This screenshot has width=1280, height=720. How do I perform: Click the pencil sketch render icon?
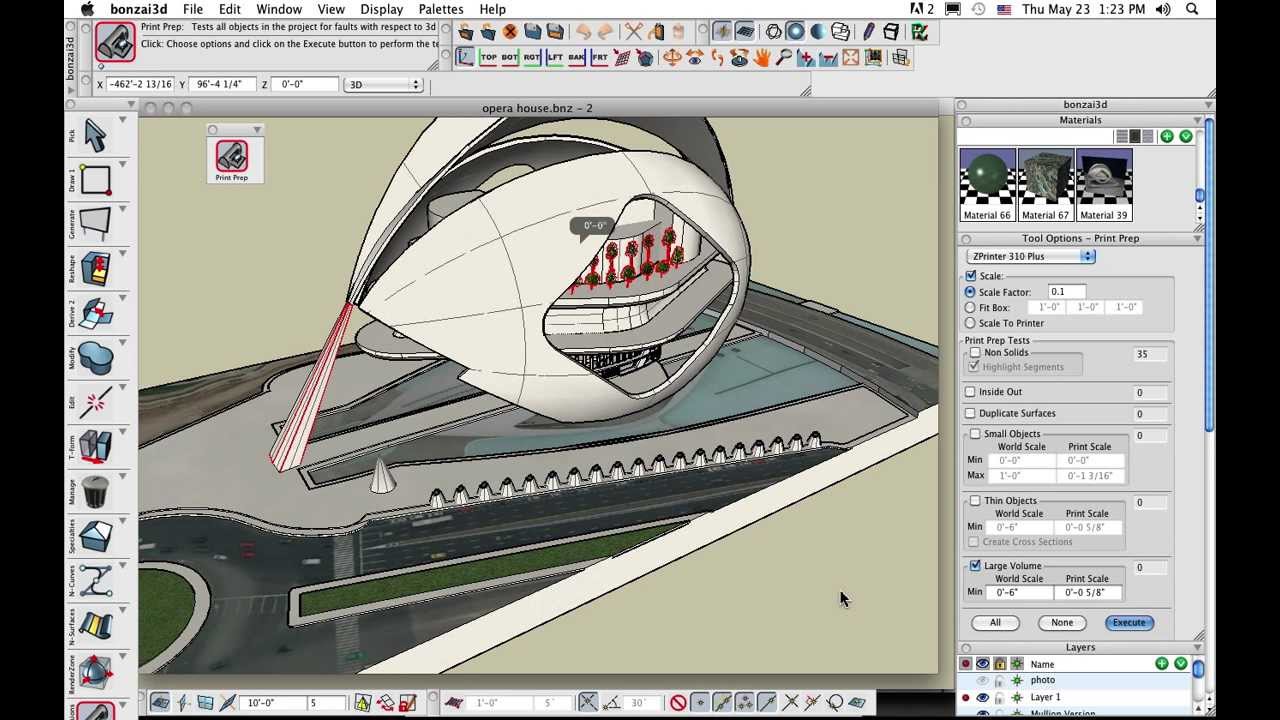coord(868,32)
